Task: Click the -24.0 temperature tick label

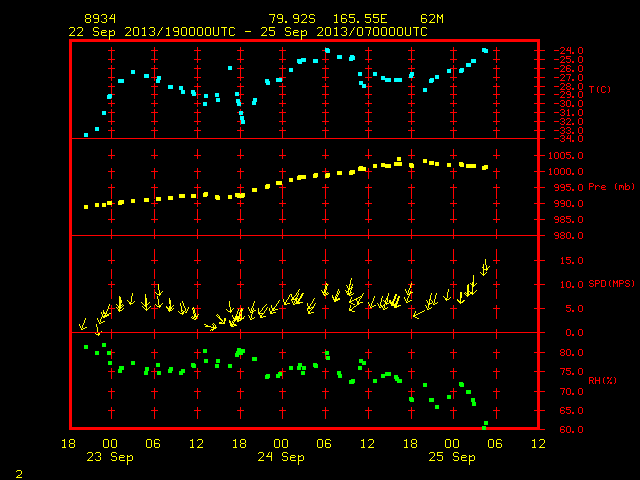Action: 568,51
